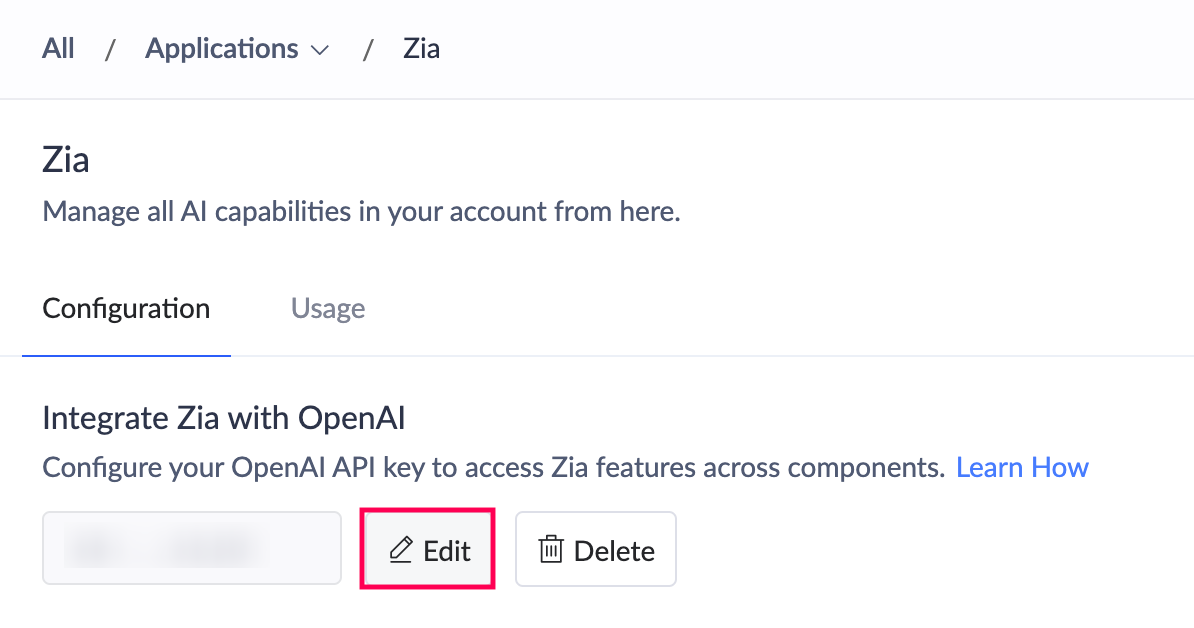Screen dimensions: 1194x628
Task: Click the pencil icon beside Edit
Action: (401, 549)
